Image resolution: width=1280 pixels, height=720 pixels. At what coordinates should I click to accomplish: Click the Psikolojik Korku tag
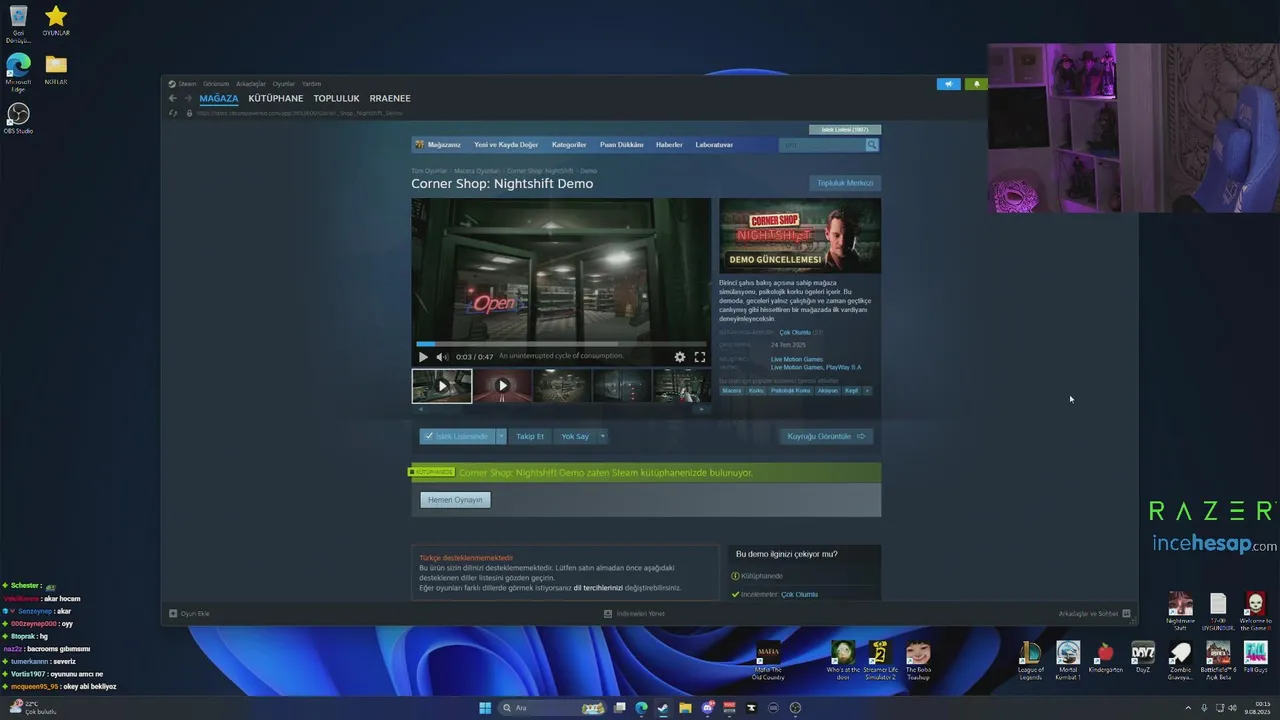(x=790, y=391)
